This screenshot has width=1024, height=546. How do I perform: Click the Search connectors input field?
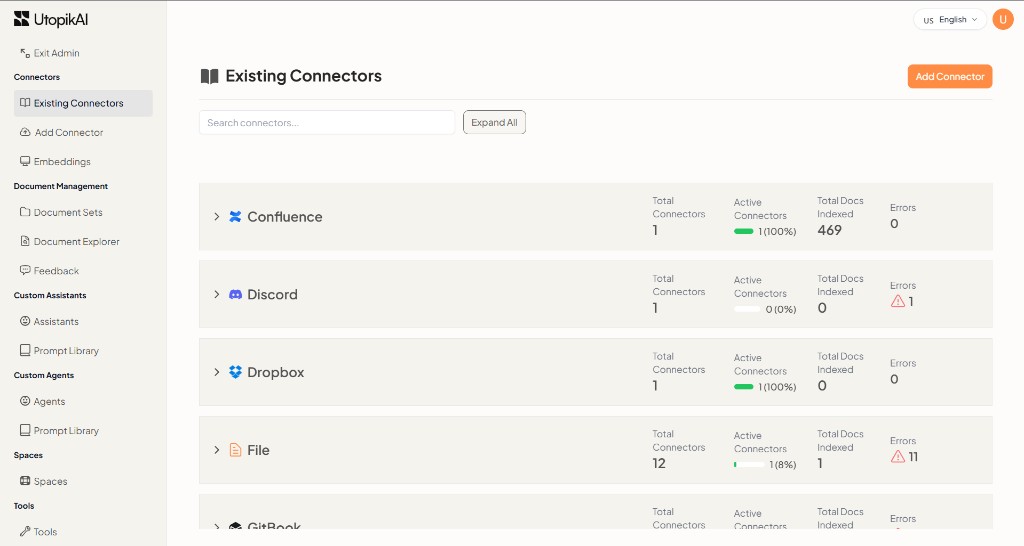pos(327,122)
